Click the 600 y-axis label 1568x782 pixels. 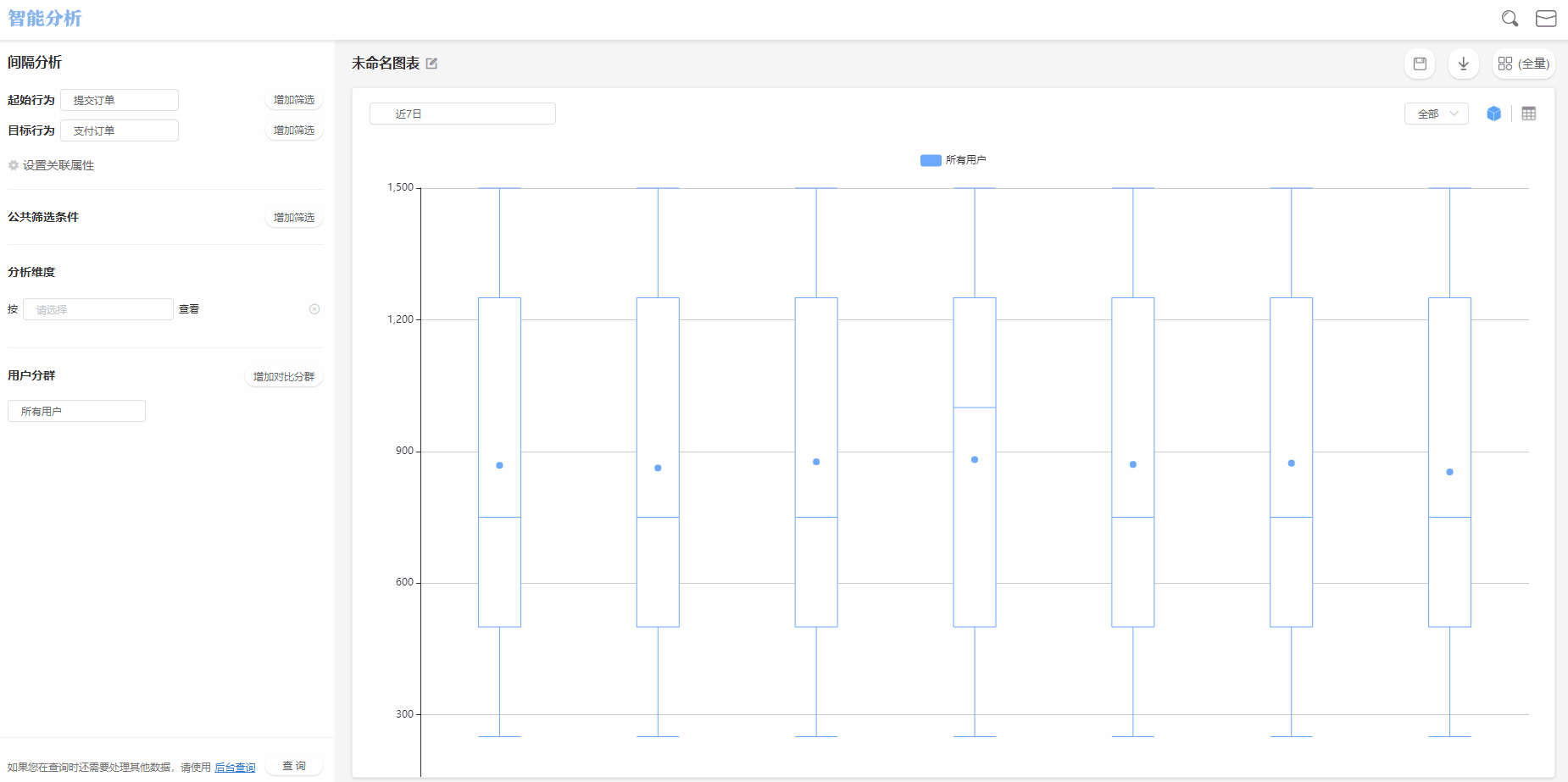click(x=404, y=582)
